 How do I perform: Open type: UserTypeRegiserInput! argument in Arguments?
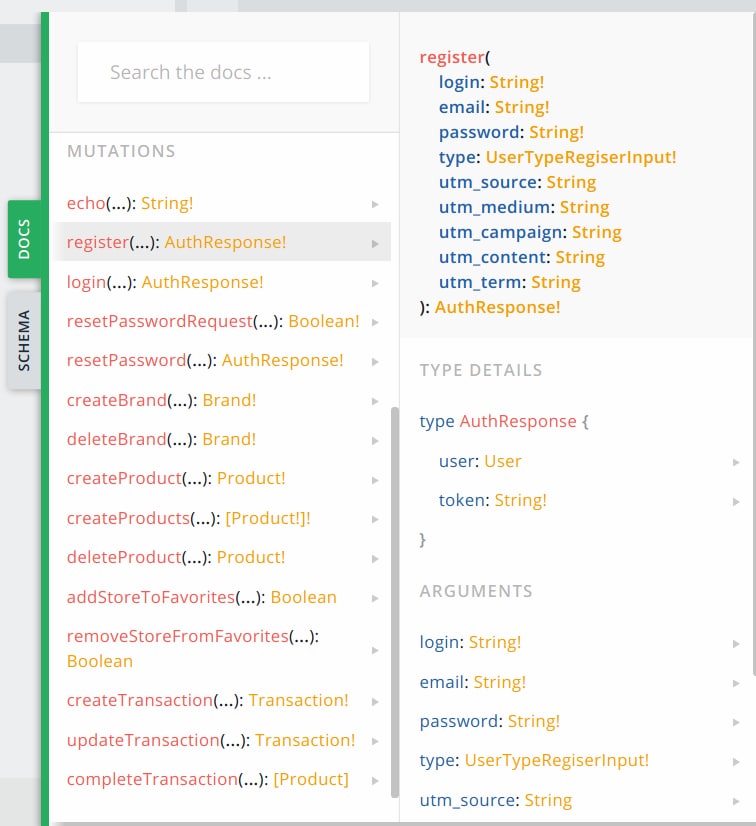click(534, 760)
